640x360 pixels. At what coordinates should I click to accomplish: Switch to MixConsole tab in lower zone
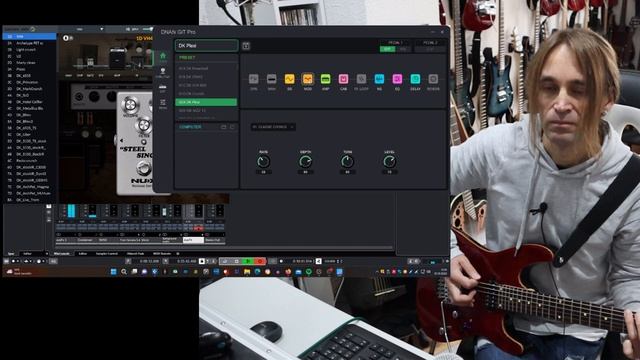click(61, 253)
